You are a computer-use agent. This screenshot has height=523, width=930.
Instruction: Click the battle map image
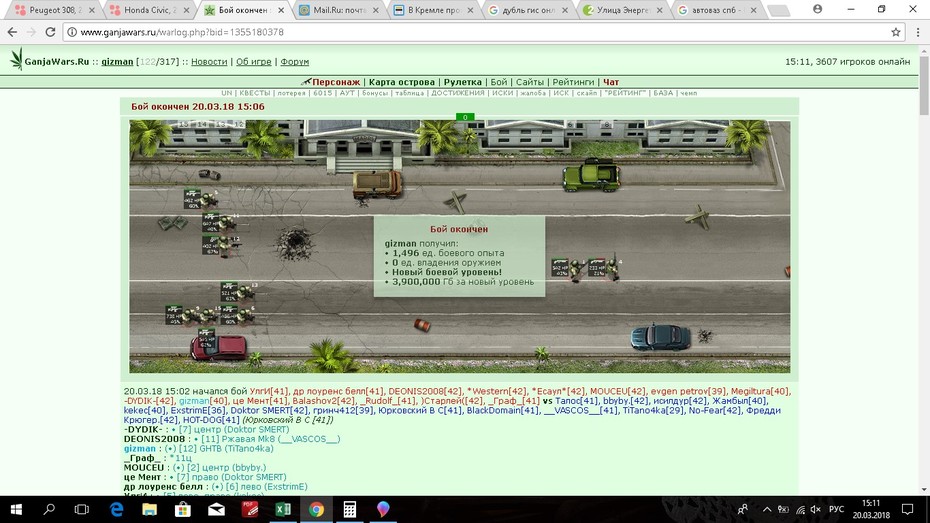(x=460, y=247)
